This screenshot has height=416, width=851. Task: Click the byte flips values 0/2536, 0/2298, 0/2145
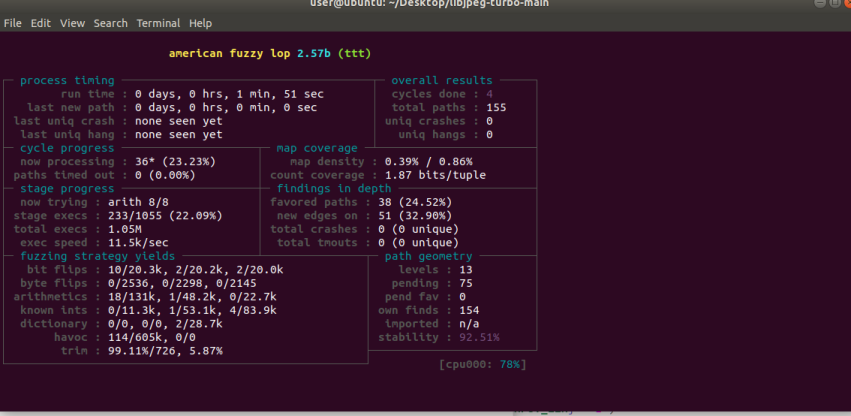pos(182,283)
